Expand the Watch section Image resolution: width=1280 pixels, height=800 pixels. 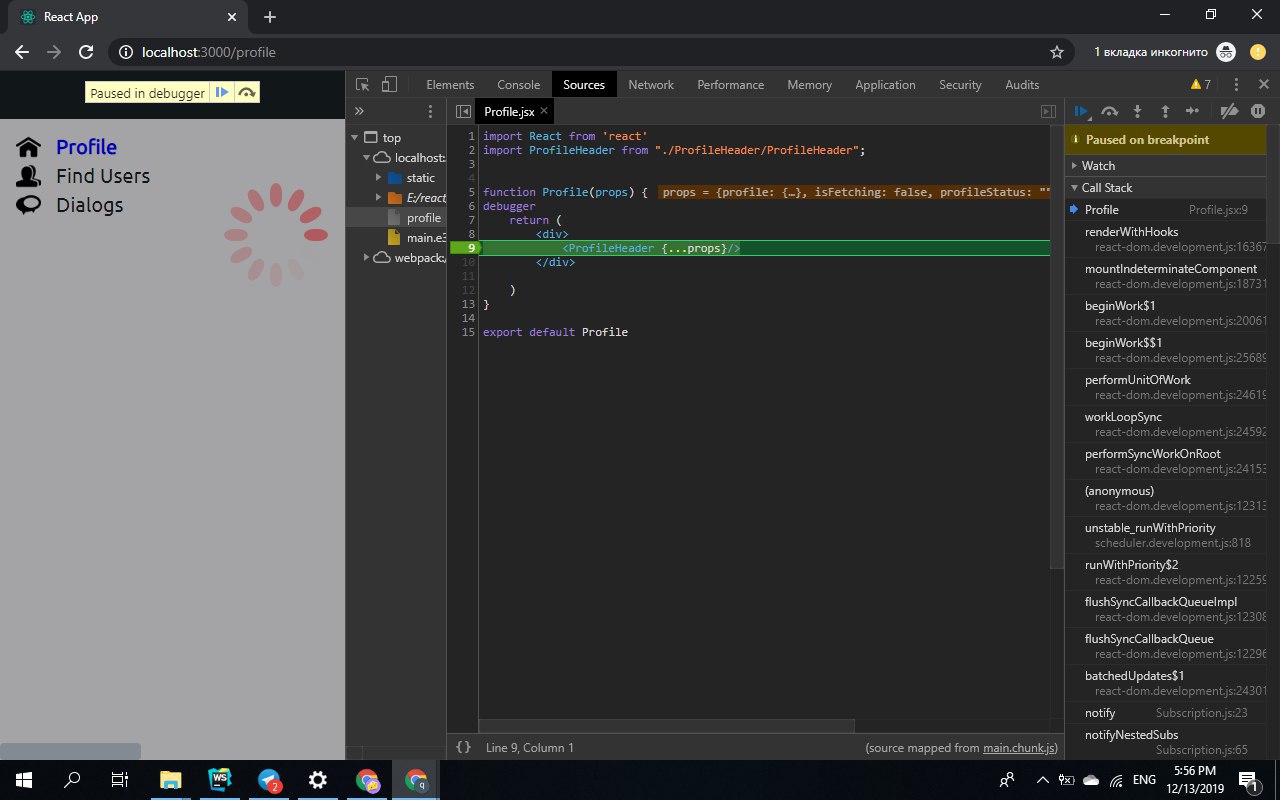pos(1098,166)
